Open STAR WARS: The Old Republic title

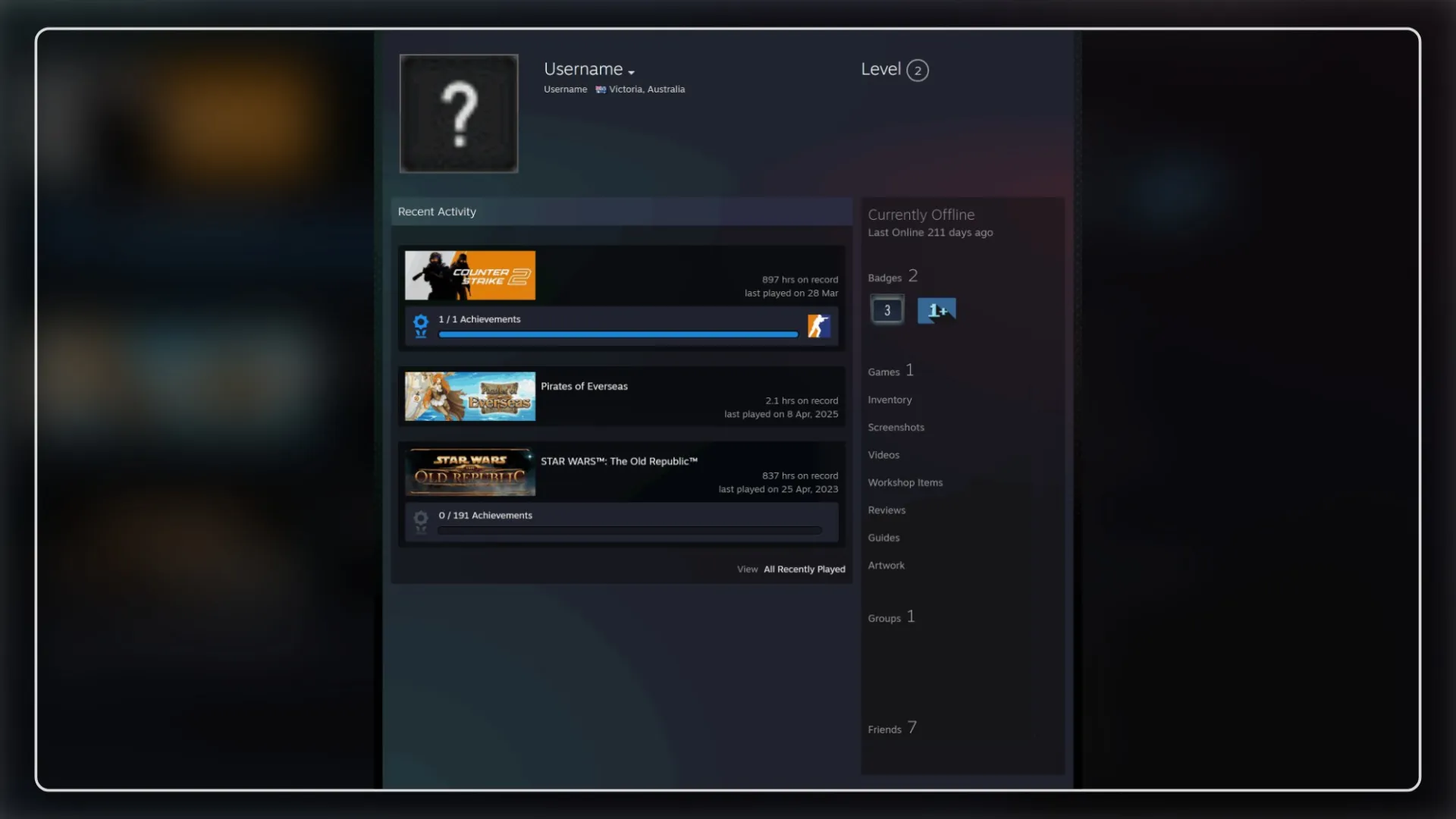[x=619, y=462]
